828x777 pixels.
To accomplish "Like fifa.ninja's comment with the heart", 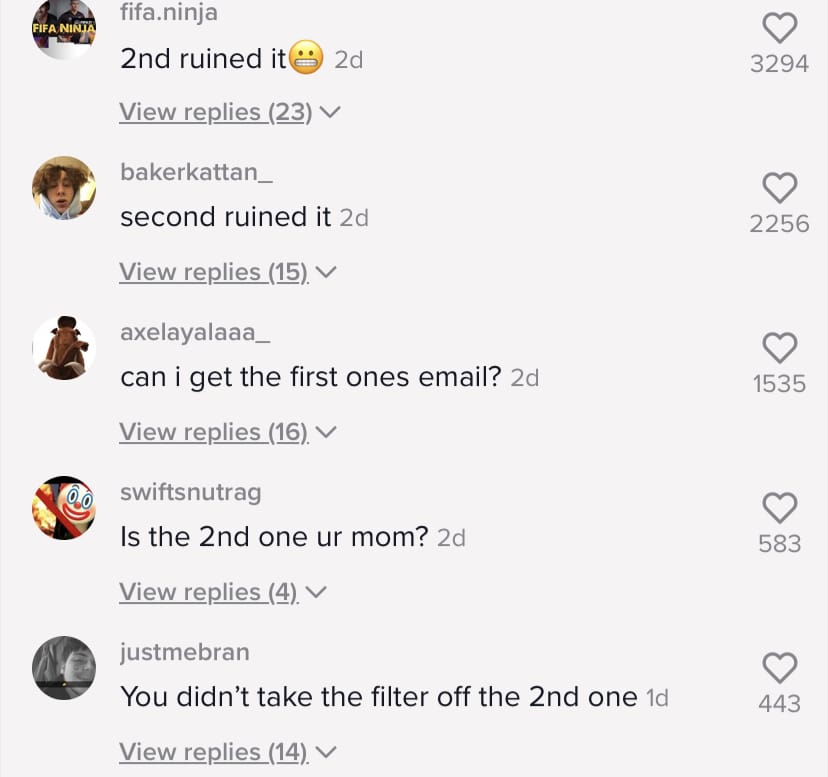I will [x=779, y=27].
